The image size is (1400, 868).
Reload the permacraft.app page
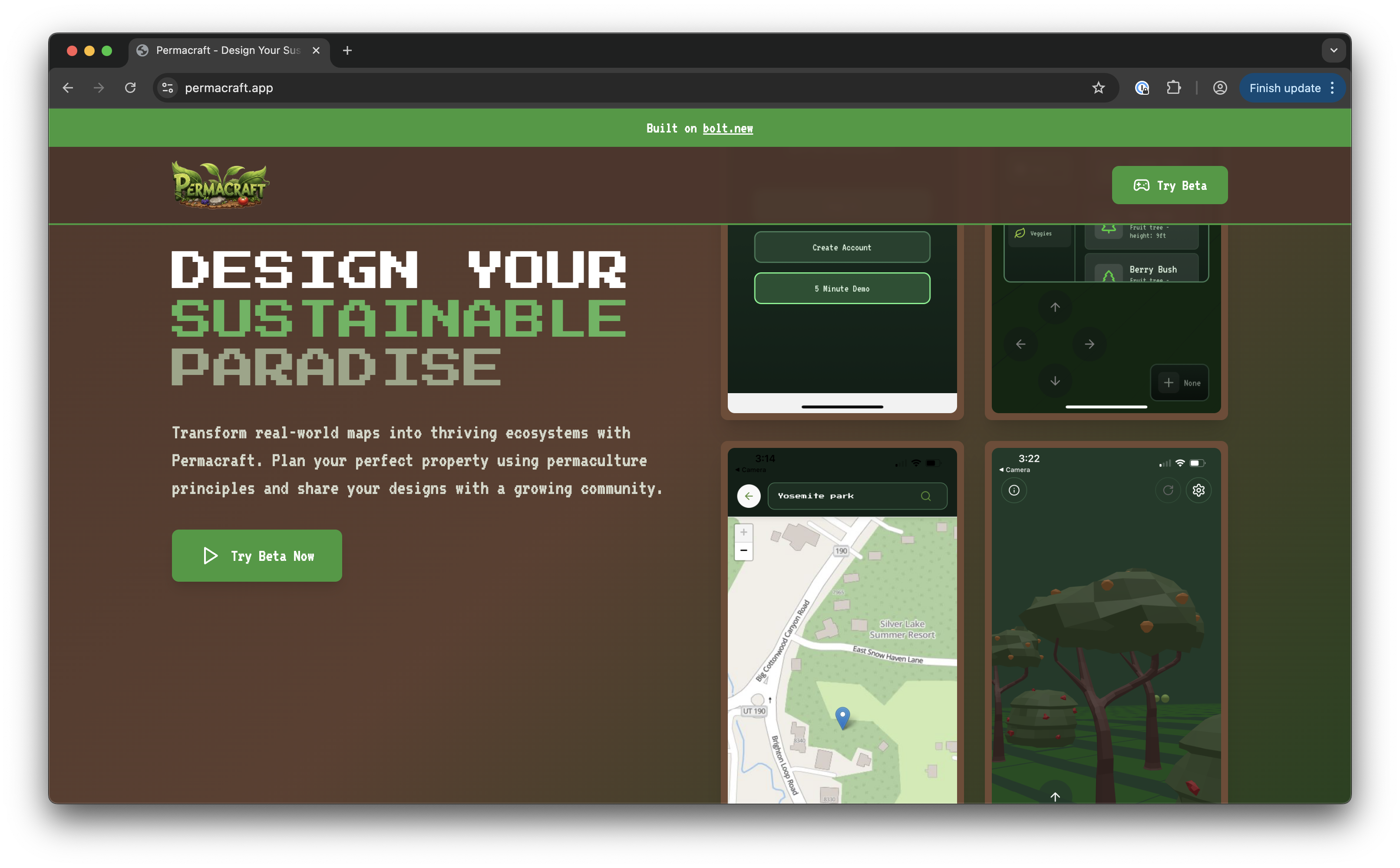pyautogui.click(x=130, y=88)
